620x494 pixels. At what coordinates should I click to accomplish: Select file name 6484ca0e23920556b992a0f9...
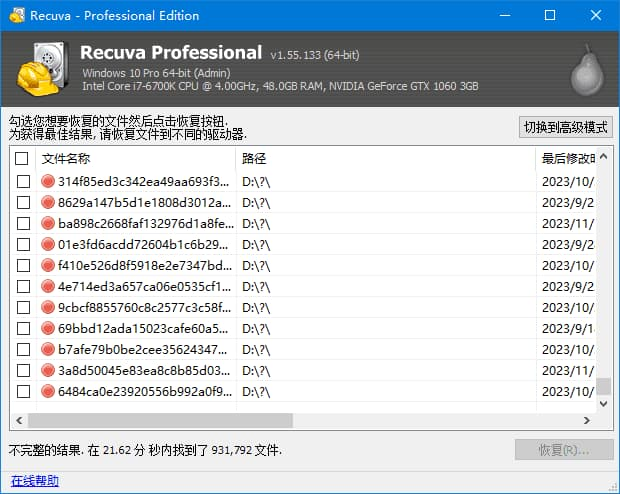[145, 392]
